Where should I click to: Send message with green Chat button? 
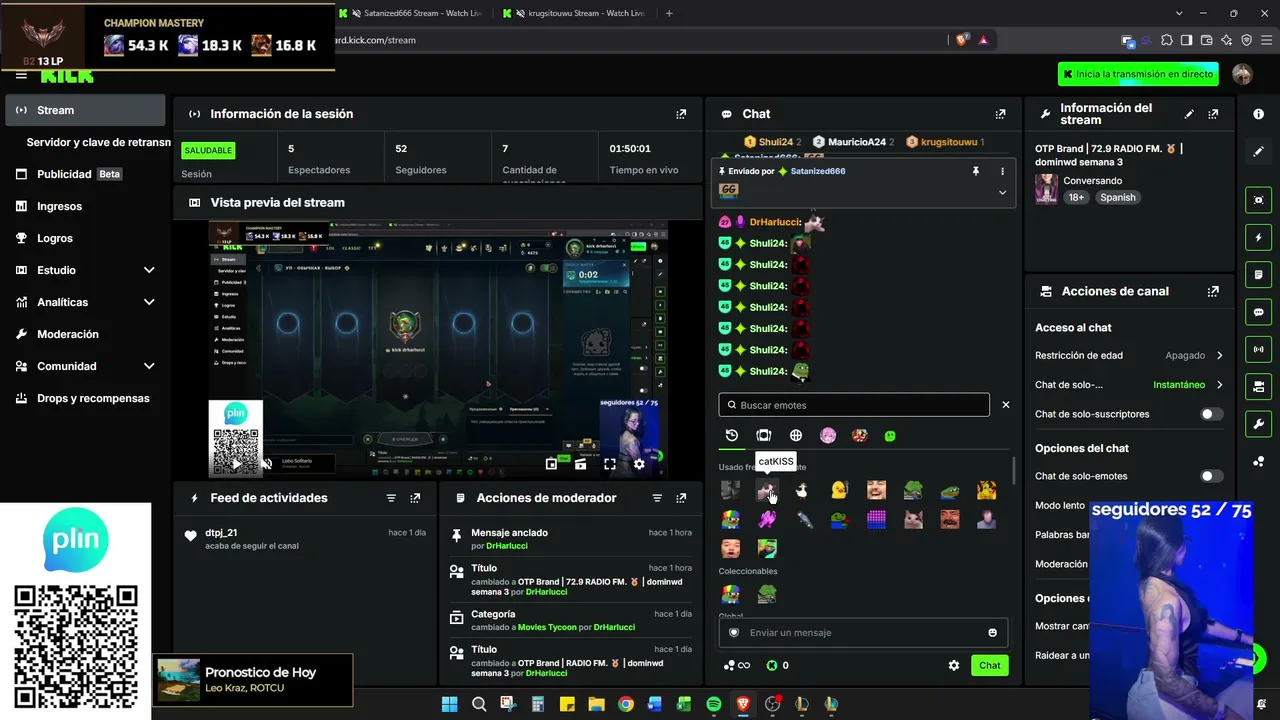click(x=989, y=665)
